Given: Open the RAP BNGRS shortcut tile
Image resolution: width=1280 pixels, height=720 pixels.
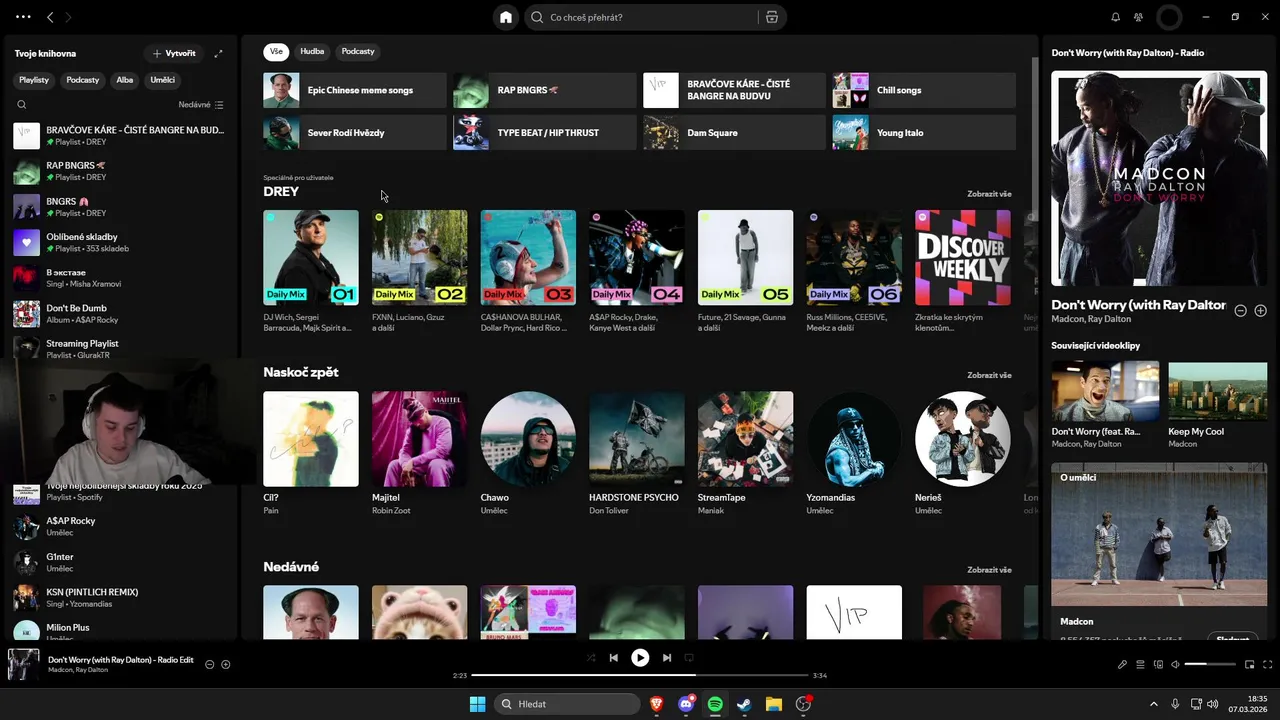Looking at the screenshot, I should [x=545, y=90].
